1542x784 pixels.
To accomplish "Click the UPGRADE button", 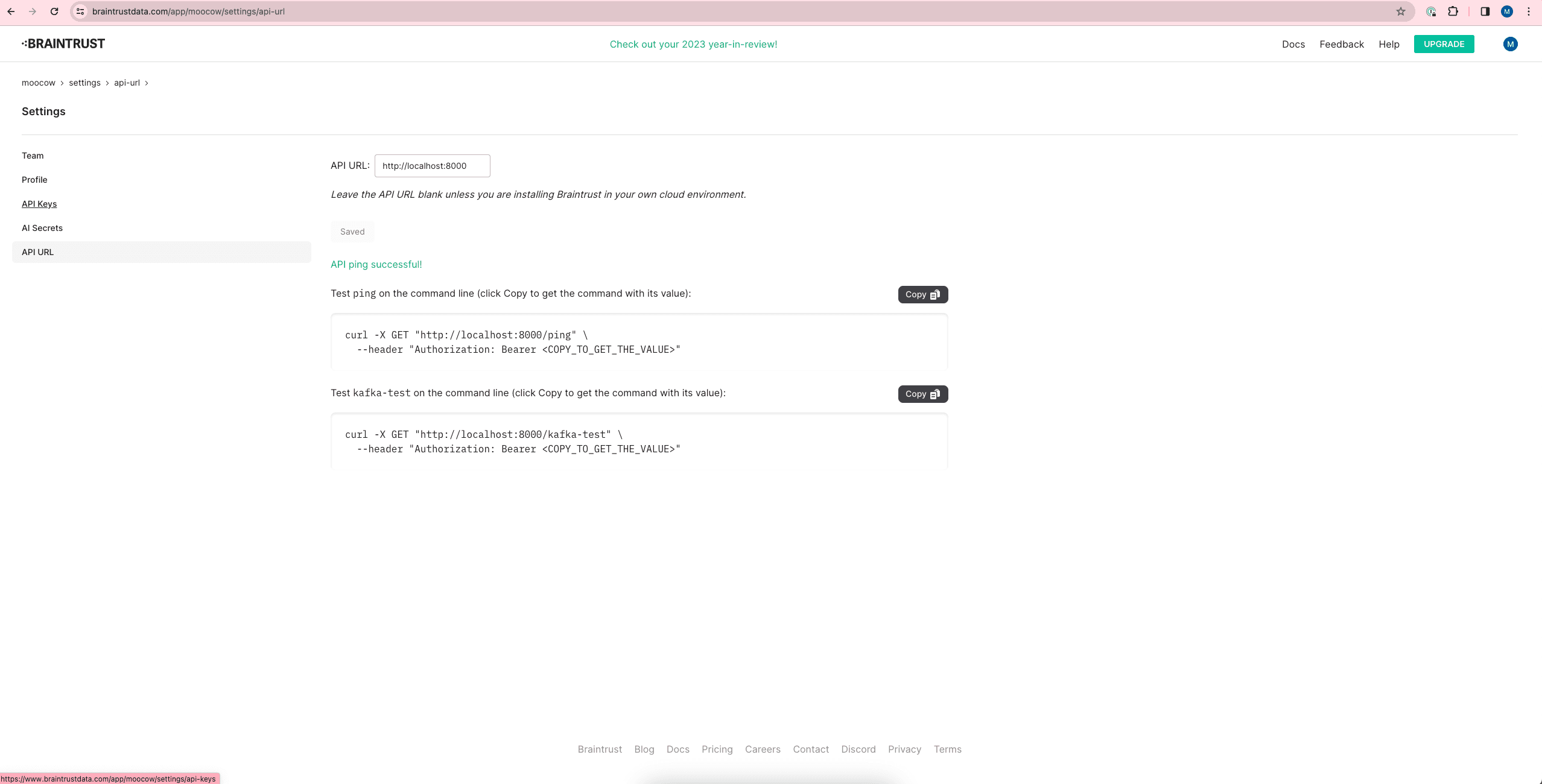I will click(1444, 43).
